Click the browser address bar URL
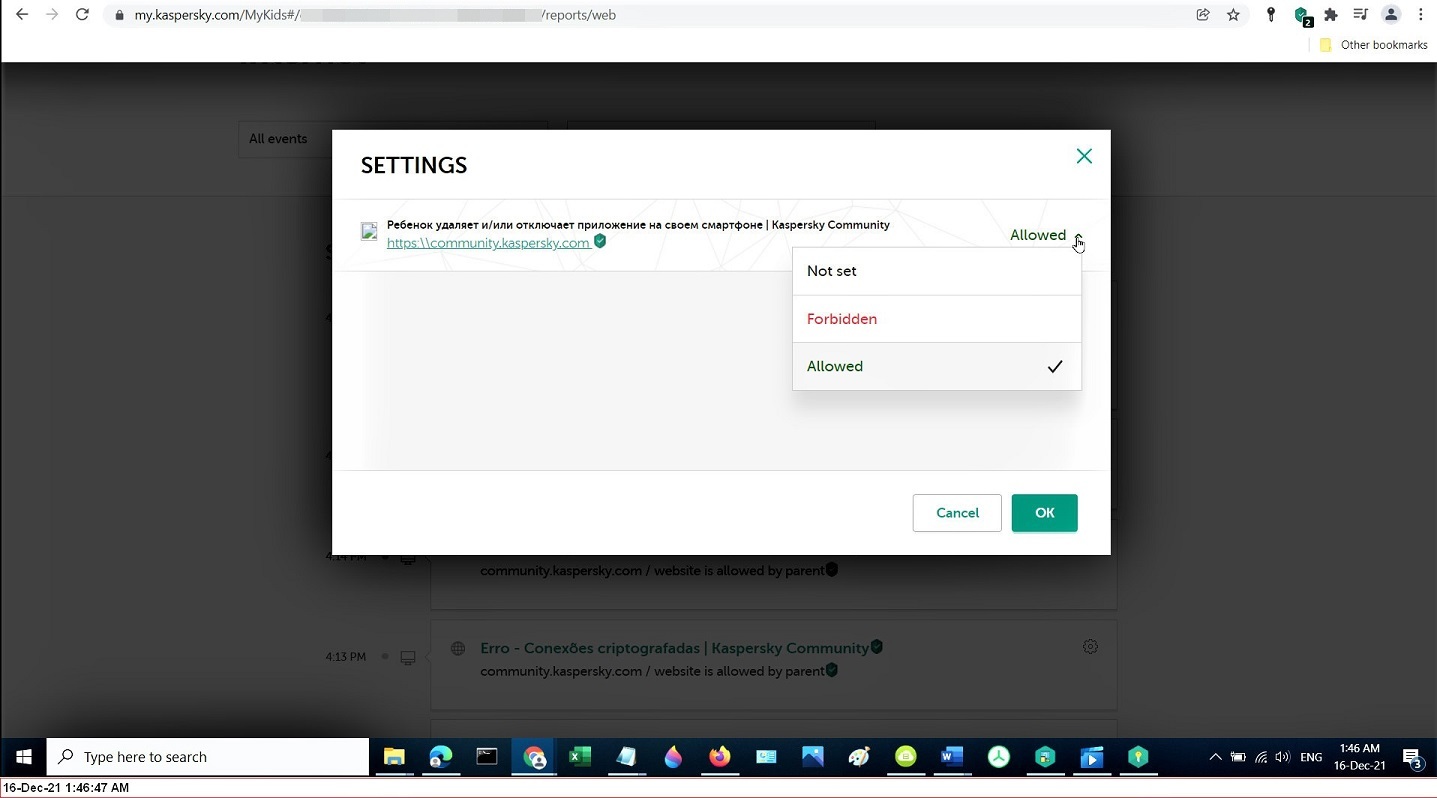 (375, 15)
